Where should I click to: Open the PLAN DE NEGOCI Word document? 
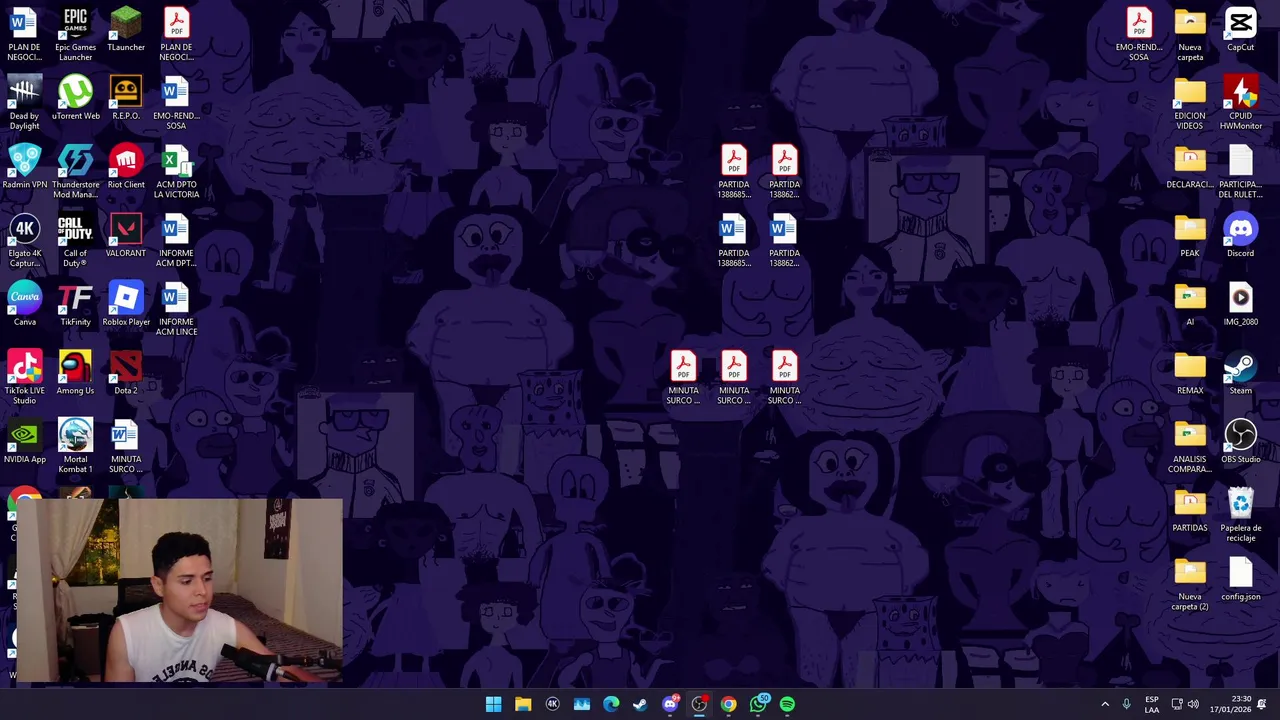[x=24, y=33]
